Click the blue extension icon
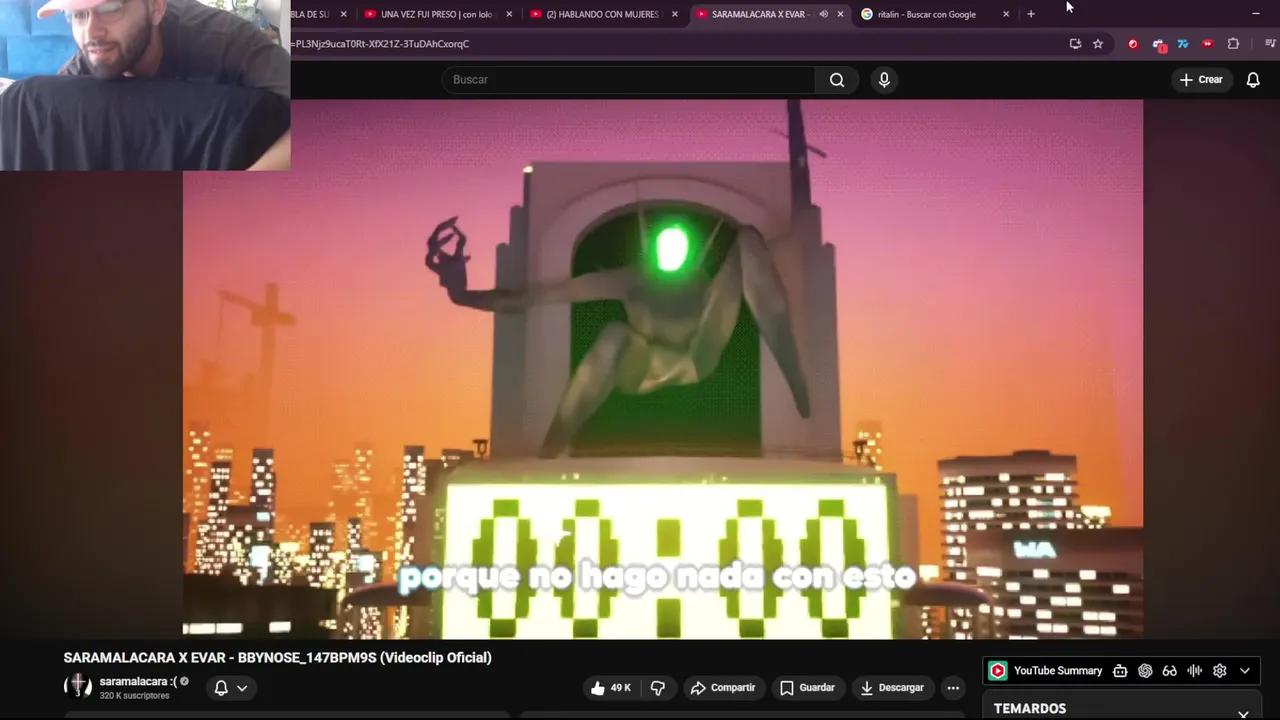Image resolution: width=1280 pixels, height=720 pixels. [1183, 44]
